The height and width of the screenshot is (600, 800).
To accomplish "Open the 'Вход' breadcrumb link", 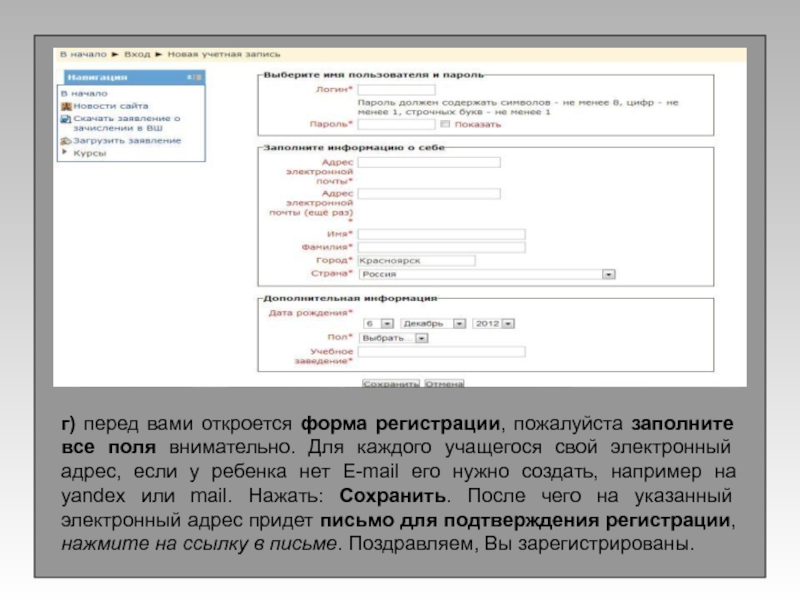I will tap(137, 54).
